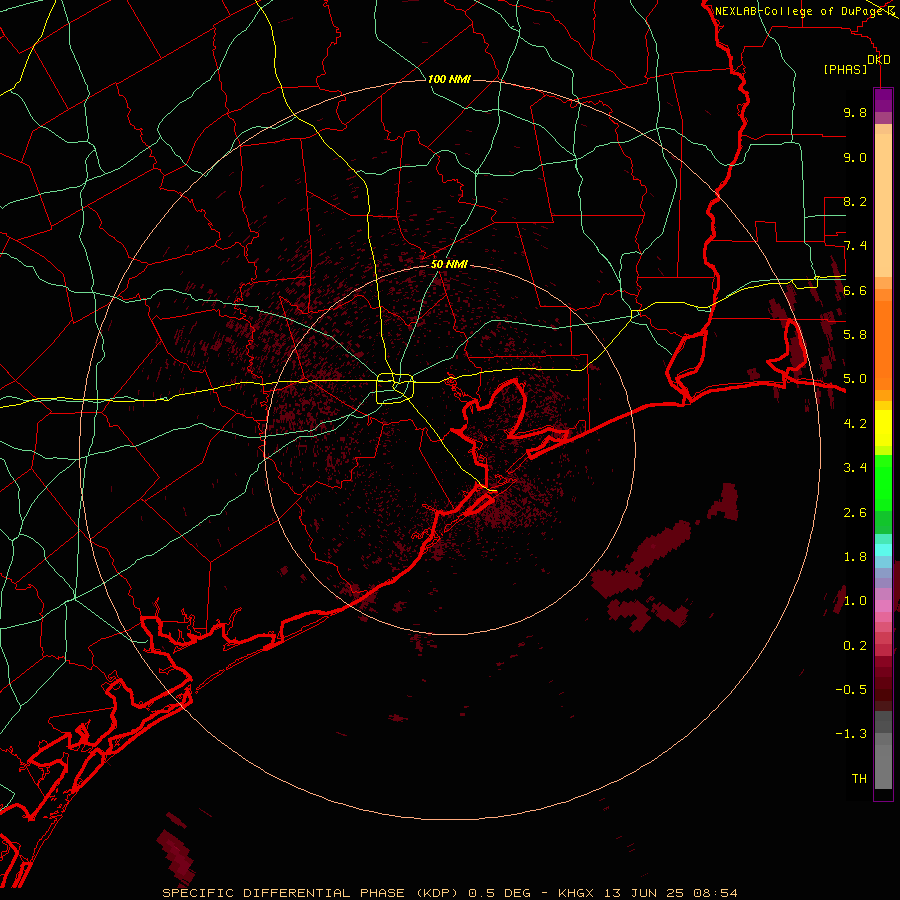The image size is (900, 900).
Task: Click the 08:54 timestamp text
Action: (x=715, y=893)
